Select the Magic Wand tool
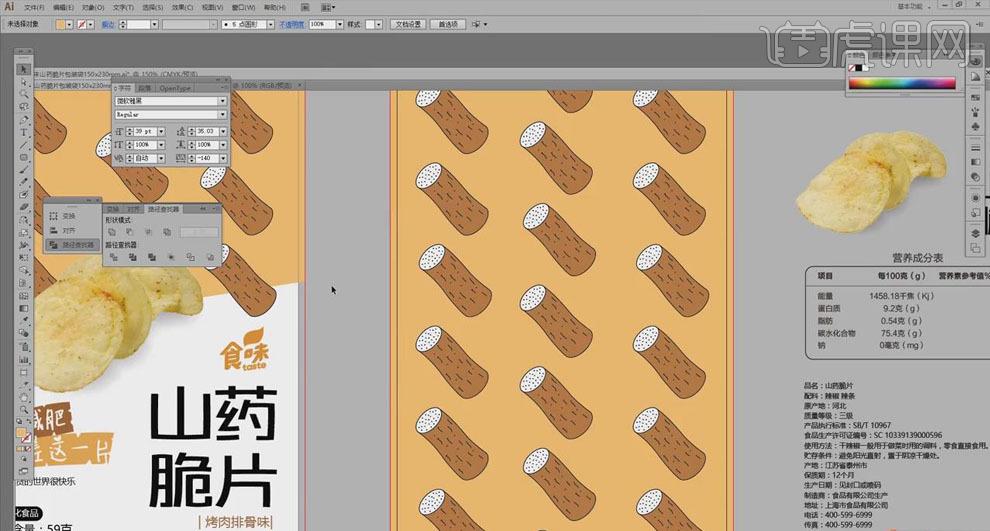This screenshot has width=990, height=531. (24, 93)
